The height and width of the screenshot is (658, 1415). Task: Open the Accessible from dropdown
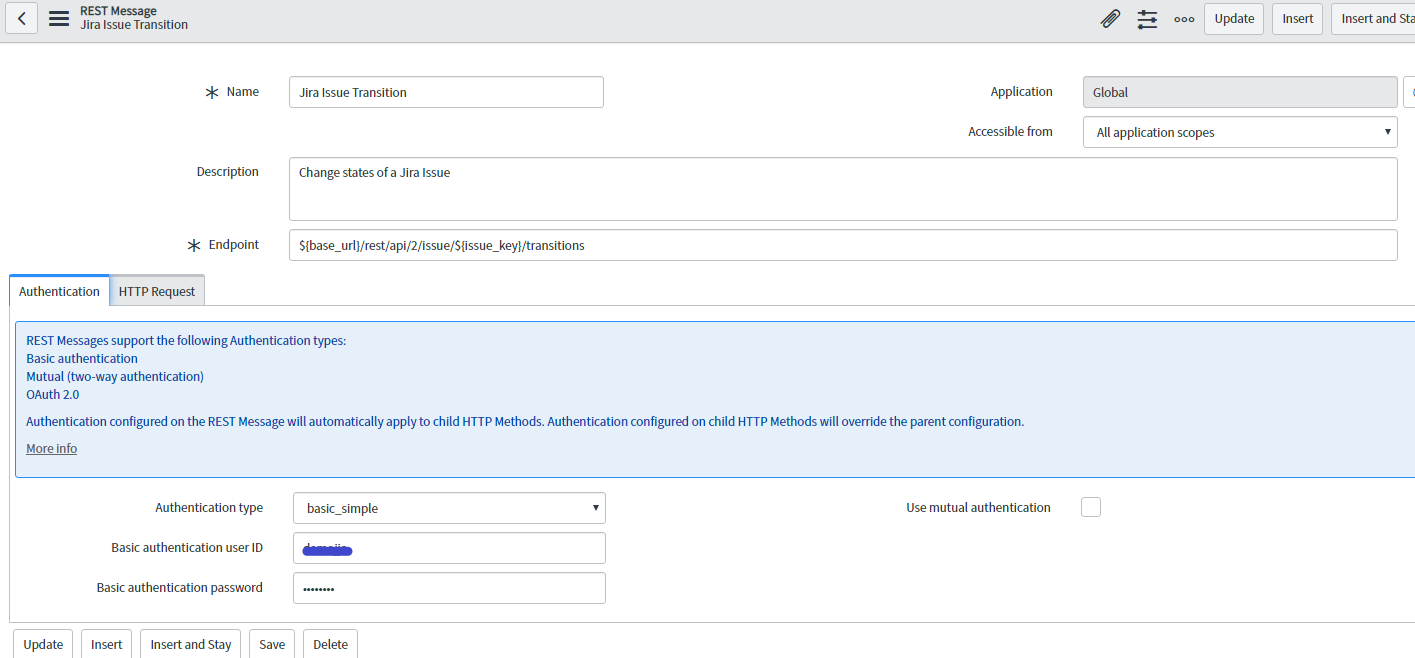pos(1240,132)
